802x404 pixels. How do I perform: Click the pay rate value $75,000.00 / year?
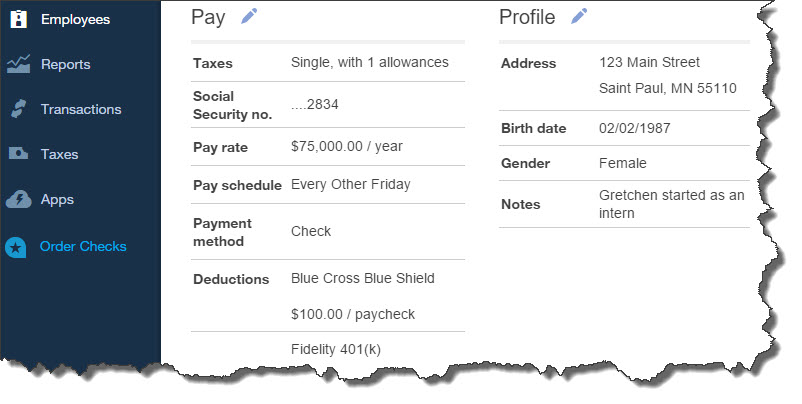(x=347, y=147)
